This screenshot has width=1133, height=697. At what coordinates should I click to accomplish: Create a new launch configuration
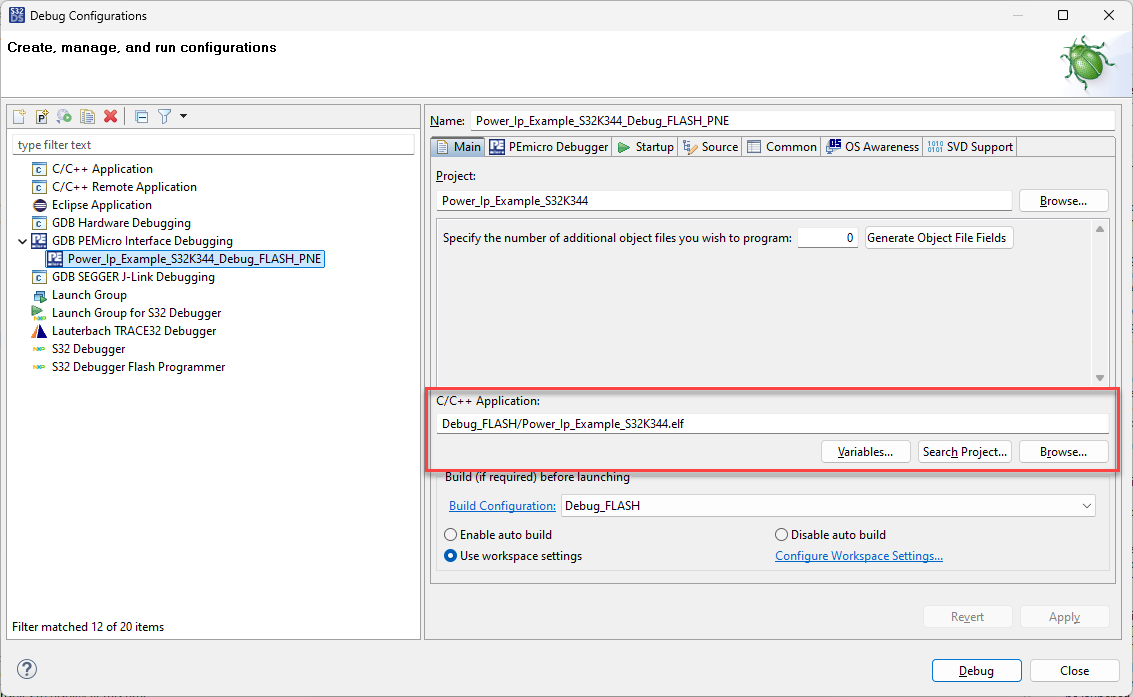click(x=18, y=116)
